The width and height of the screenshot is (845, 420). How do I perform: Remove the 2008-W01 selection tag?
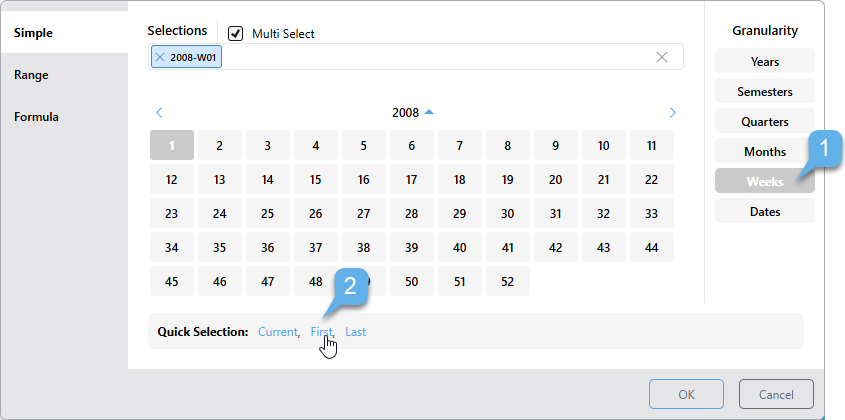point(161,57)
